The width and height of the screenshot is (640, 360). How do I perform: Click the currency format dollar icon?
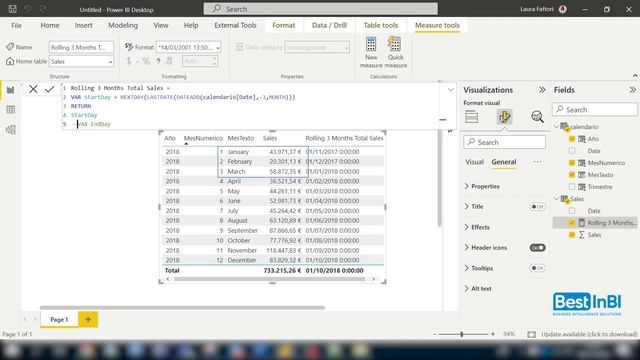129,61
